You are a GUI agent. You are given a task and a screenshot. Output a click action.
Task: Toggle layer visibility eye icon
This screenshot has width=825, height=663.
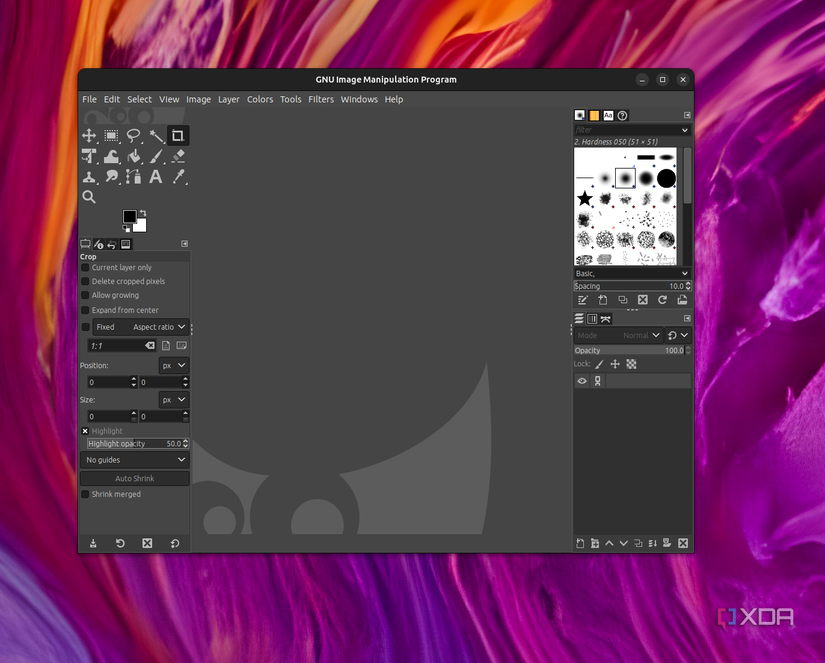(x=582, y=381)
